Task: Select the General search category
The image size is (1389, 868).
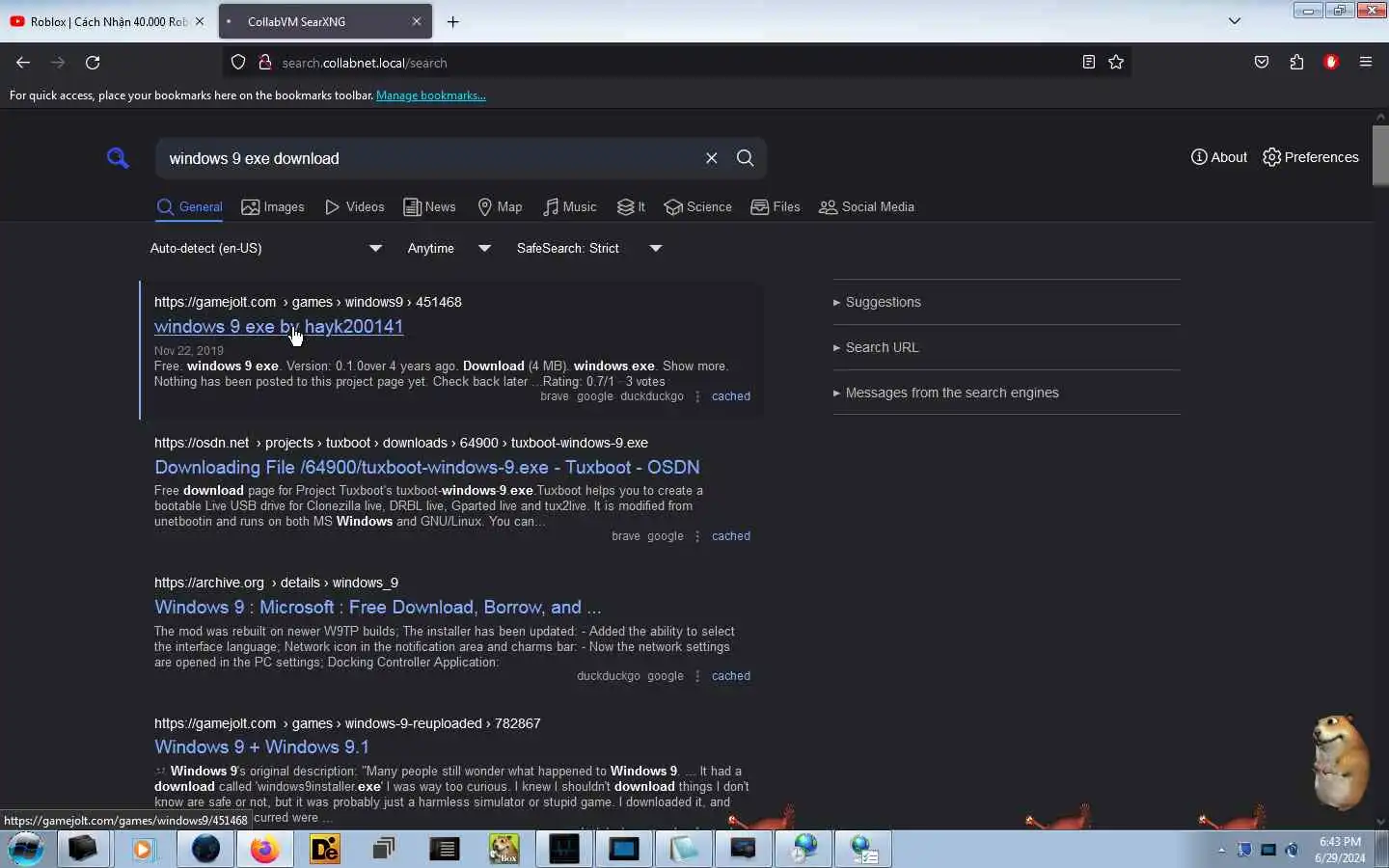Action: click(x=190, y=207)
